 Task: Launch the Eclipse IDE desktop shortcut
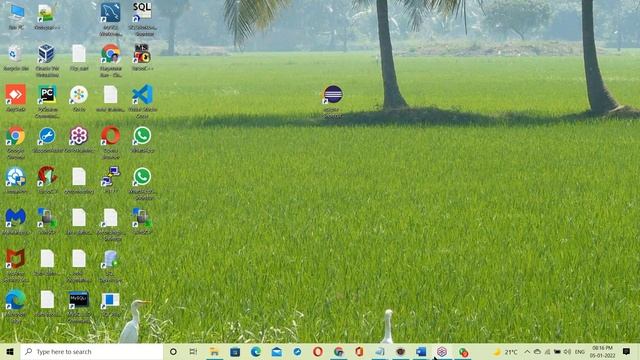coord(333,101)
